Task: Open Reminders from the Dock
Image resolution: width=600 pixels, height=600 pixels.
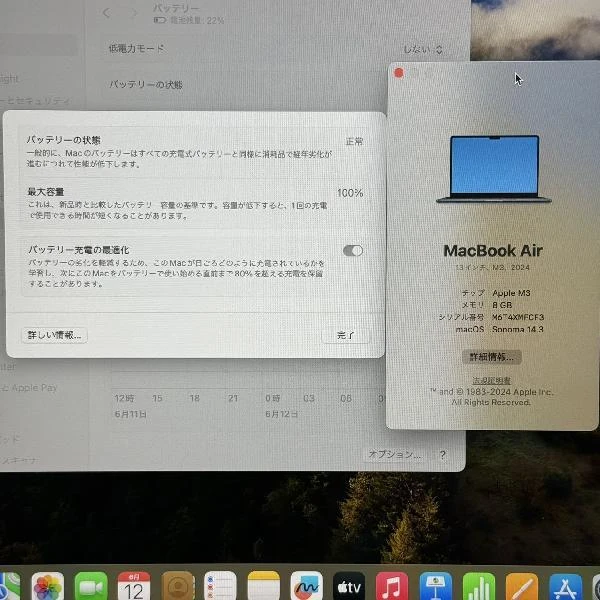Action: [220, 586]
